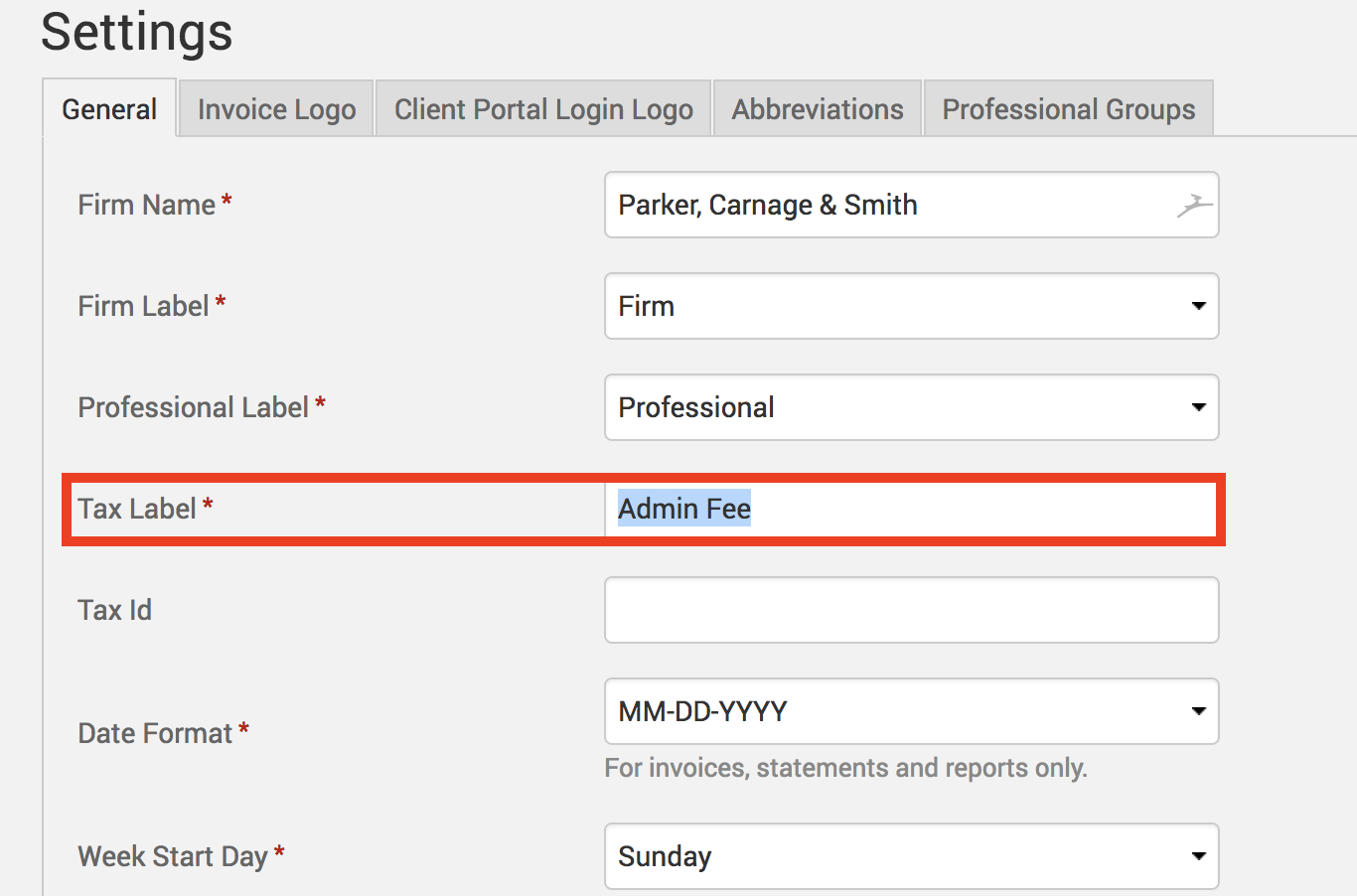Open the Professional Label dropdown
Screen dimensions: 1357x896
coord(911,408)
